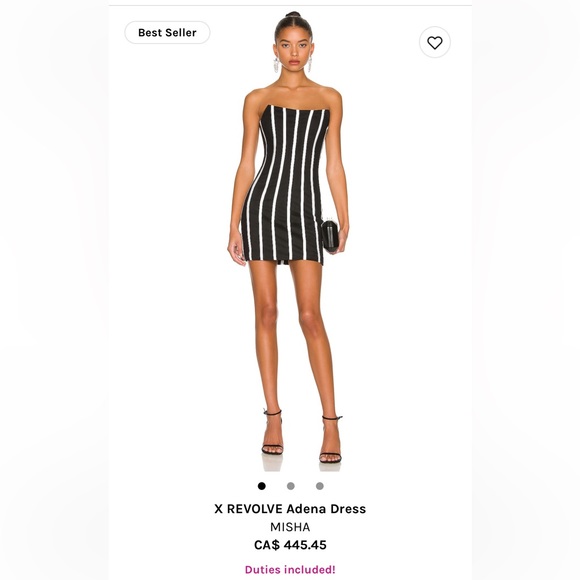Viewport: 580px width, 580px height.
Task: Open the striped dress product photo
Action: (x=289, y=242)
